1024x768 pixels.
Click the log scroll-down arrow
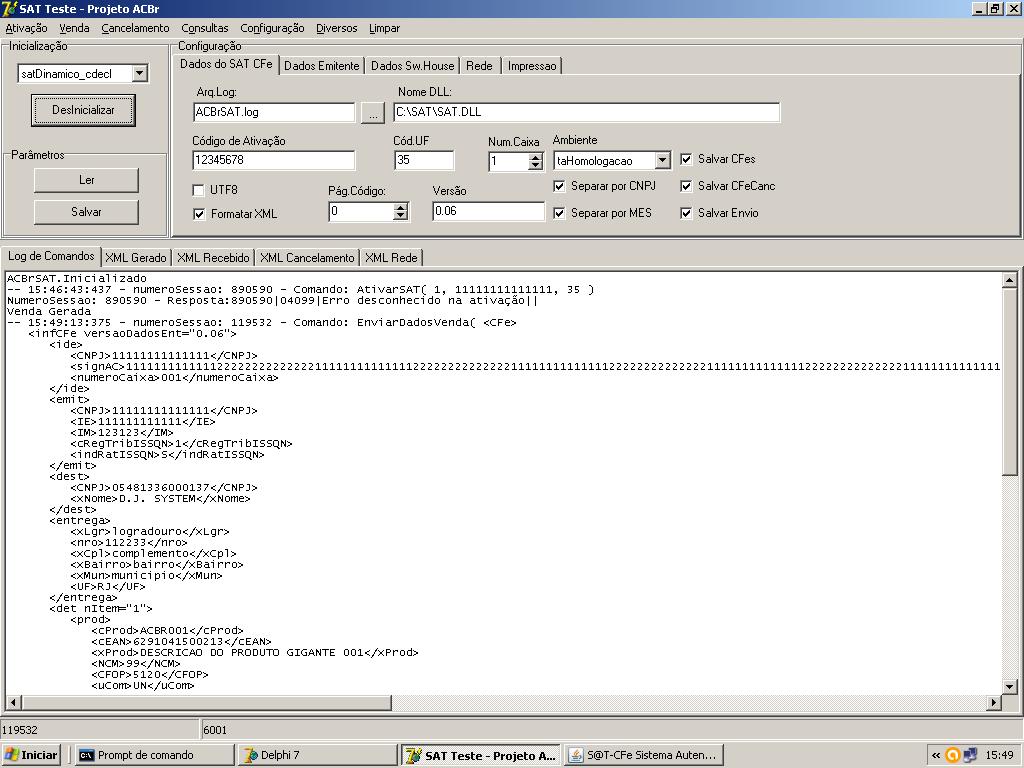1010,686
